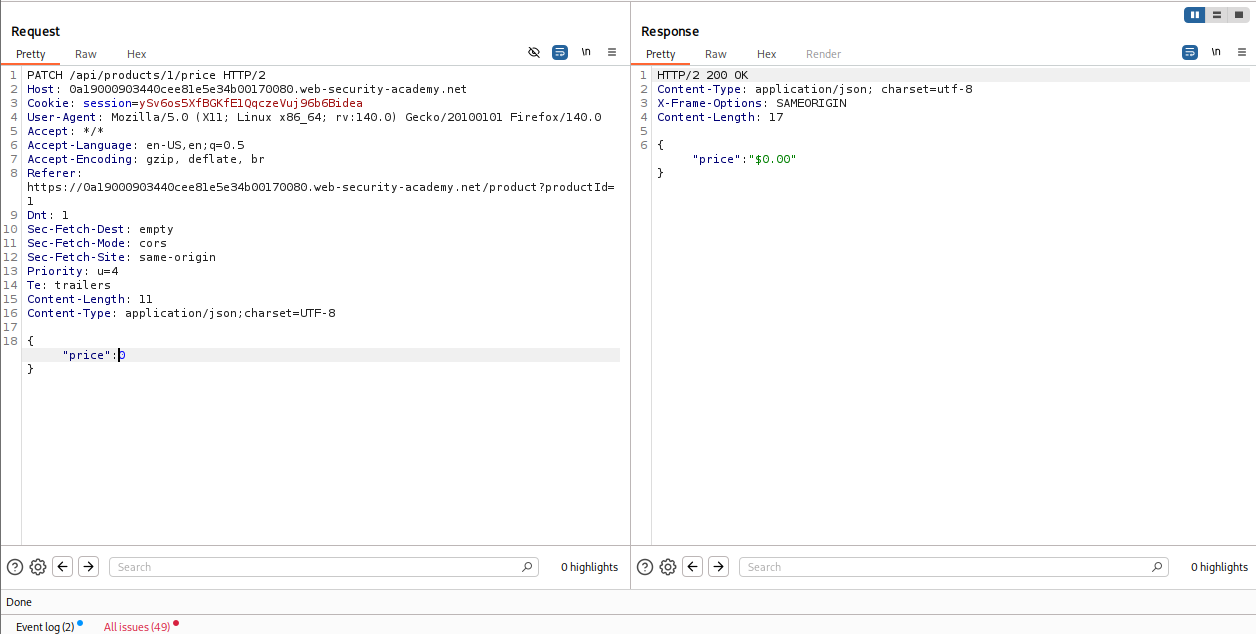Open Response search settings gear
The width and height of the screenshot is (1256, 634).
tap(668, 567)
